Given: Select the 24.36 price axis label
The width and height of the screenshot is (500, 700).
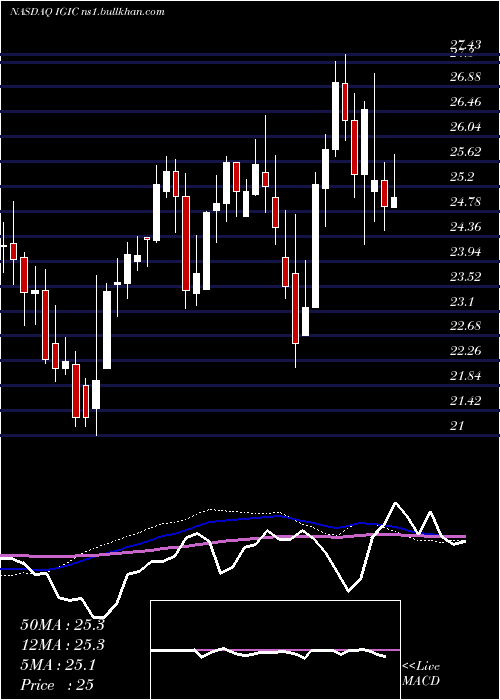Looking at the screenshot, I should (x=466, y=227).
